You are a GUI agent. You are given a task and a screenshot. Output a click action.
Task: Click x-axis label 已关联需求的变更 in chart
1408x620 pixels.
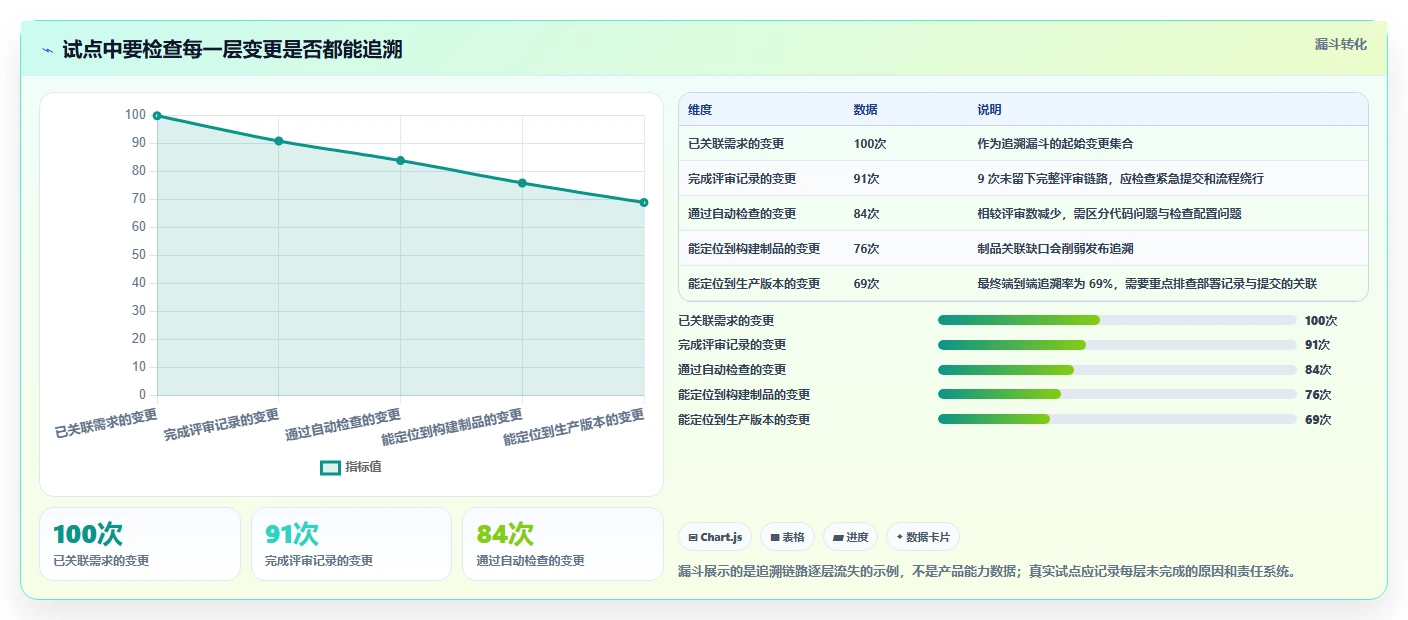point(106,423)
